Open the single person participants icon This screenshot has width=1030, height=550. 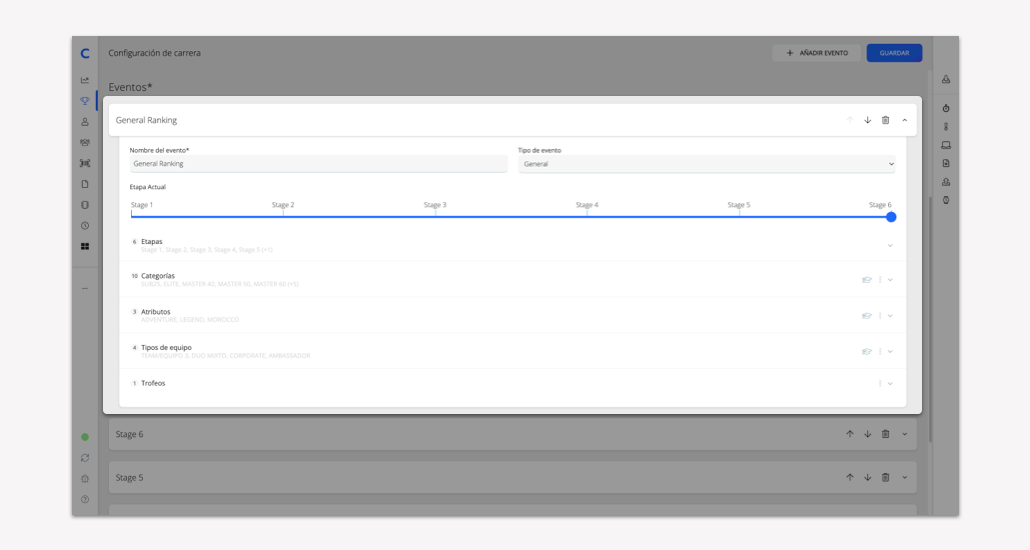coord(85,122)
